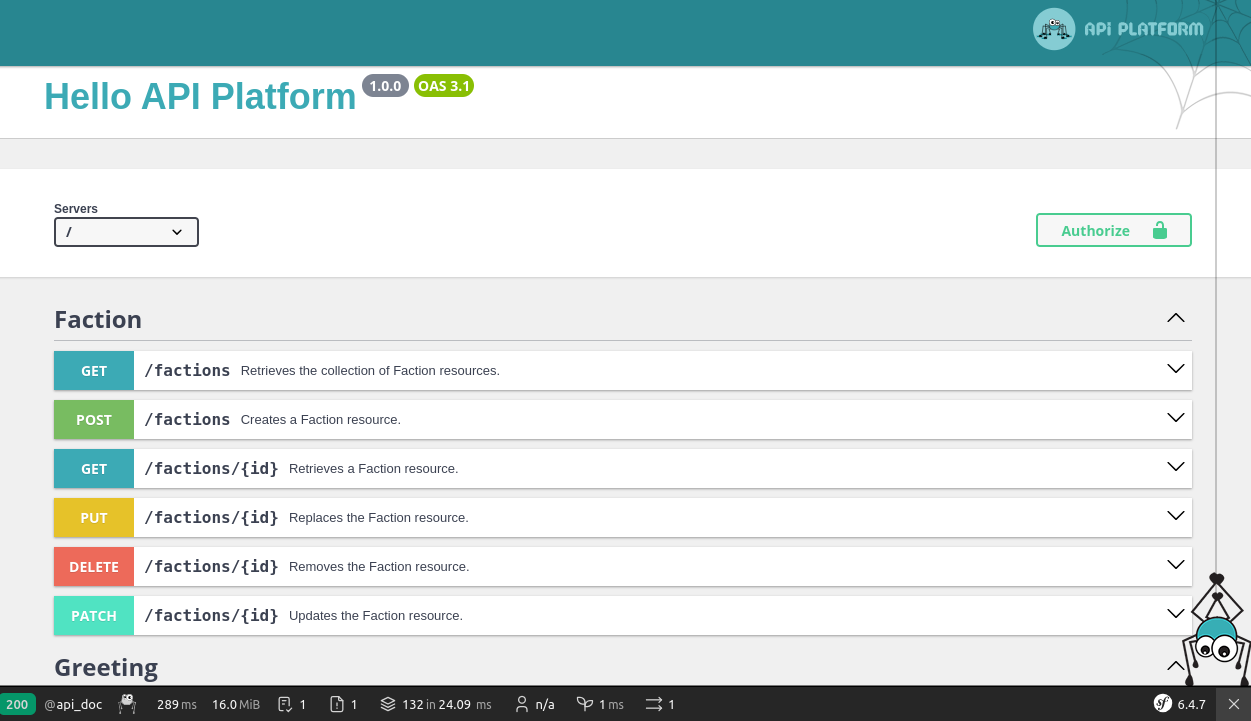1251x721 pixels.
Task: Open the Symfony 6.4.7 version panel
Action: 1181,704
